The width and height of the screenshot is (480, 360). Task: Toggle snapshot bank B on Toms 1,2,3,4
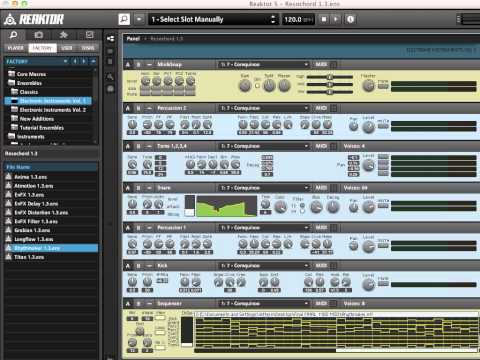(x=138, y=146)
